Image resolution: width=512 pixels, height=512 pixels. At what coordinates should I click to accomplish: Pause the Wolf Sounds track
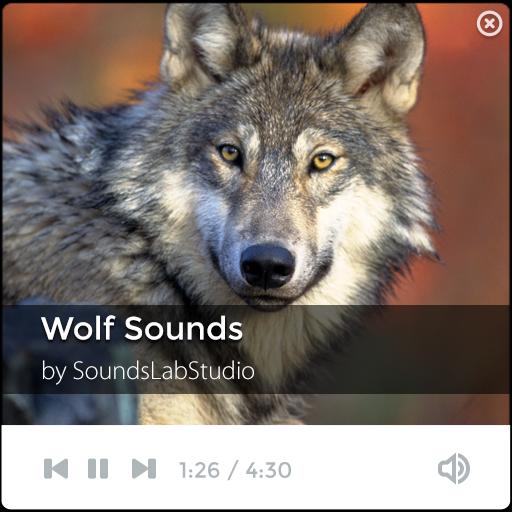click(98, 469)
